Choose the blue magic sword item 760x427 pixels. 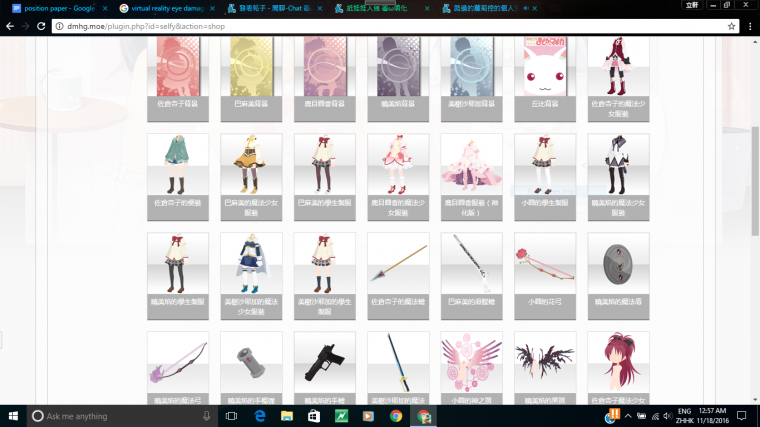point(398,368)
